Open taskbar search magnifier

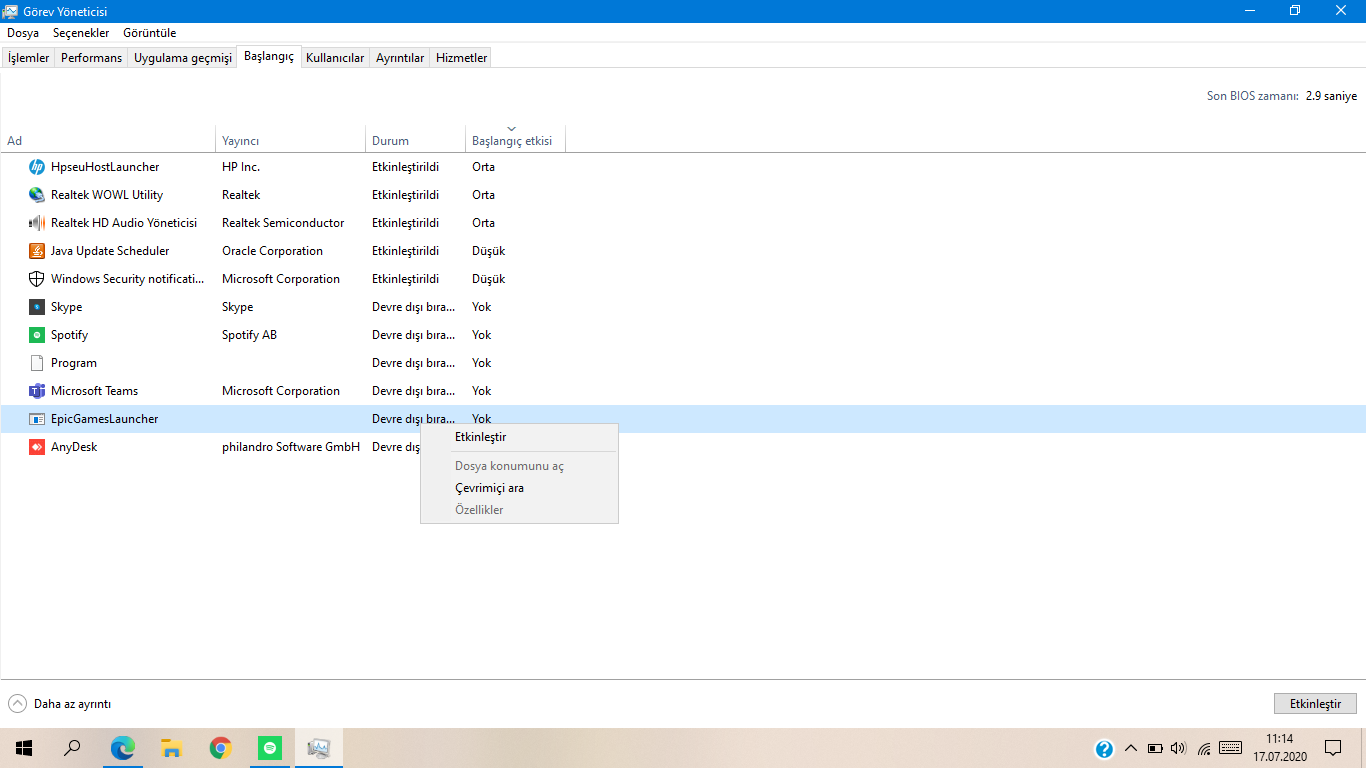pos(72,748)
